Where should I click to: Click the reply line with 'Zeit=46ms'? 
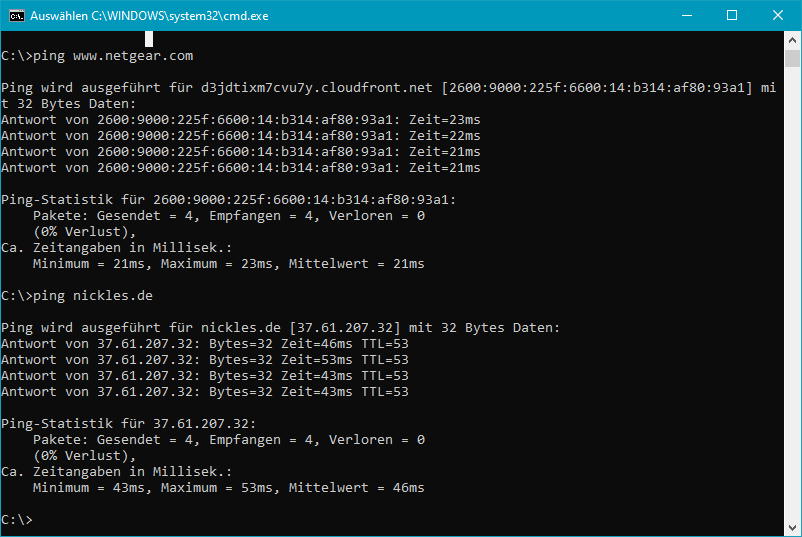click(205, 344)
